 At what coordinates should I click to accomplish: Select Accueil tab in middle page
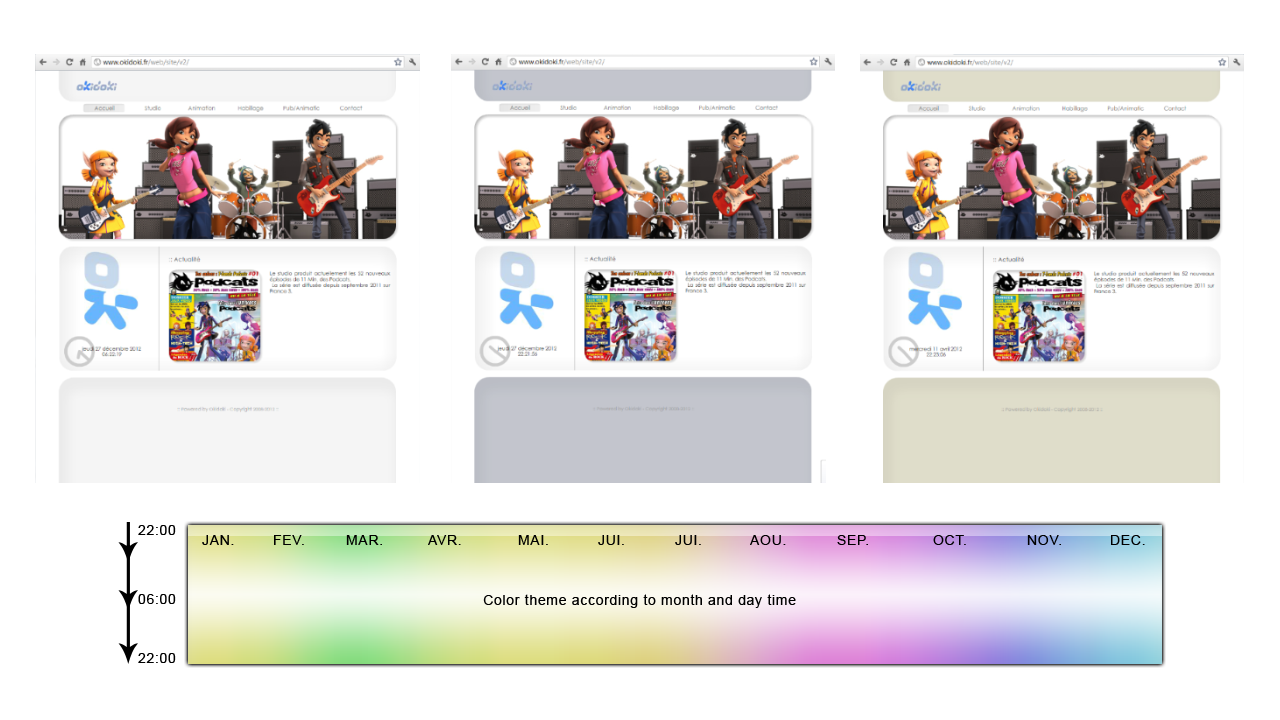[x=520, y=108]
